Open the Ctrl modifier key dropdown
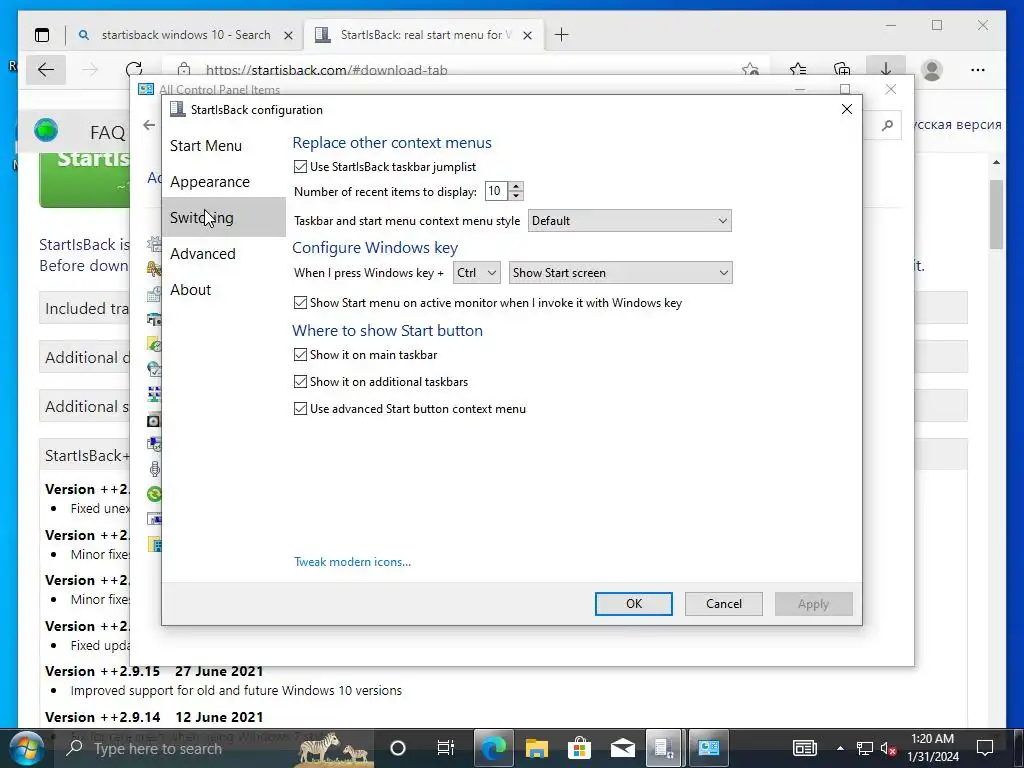The width and height of the screenshot is (1024, 768). tap(477, 273)
